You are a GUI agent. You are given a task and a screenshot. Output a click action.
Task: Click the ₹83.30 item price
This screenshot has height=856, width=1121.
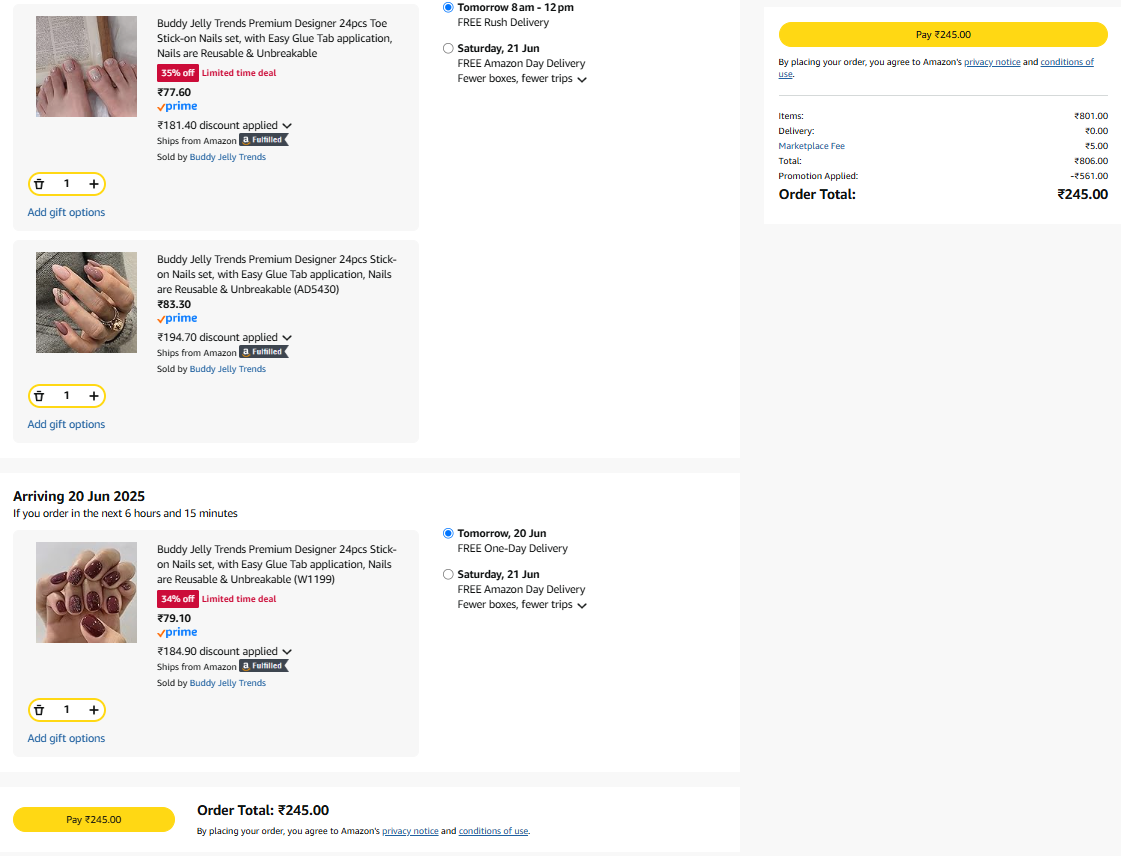(174, 305)
